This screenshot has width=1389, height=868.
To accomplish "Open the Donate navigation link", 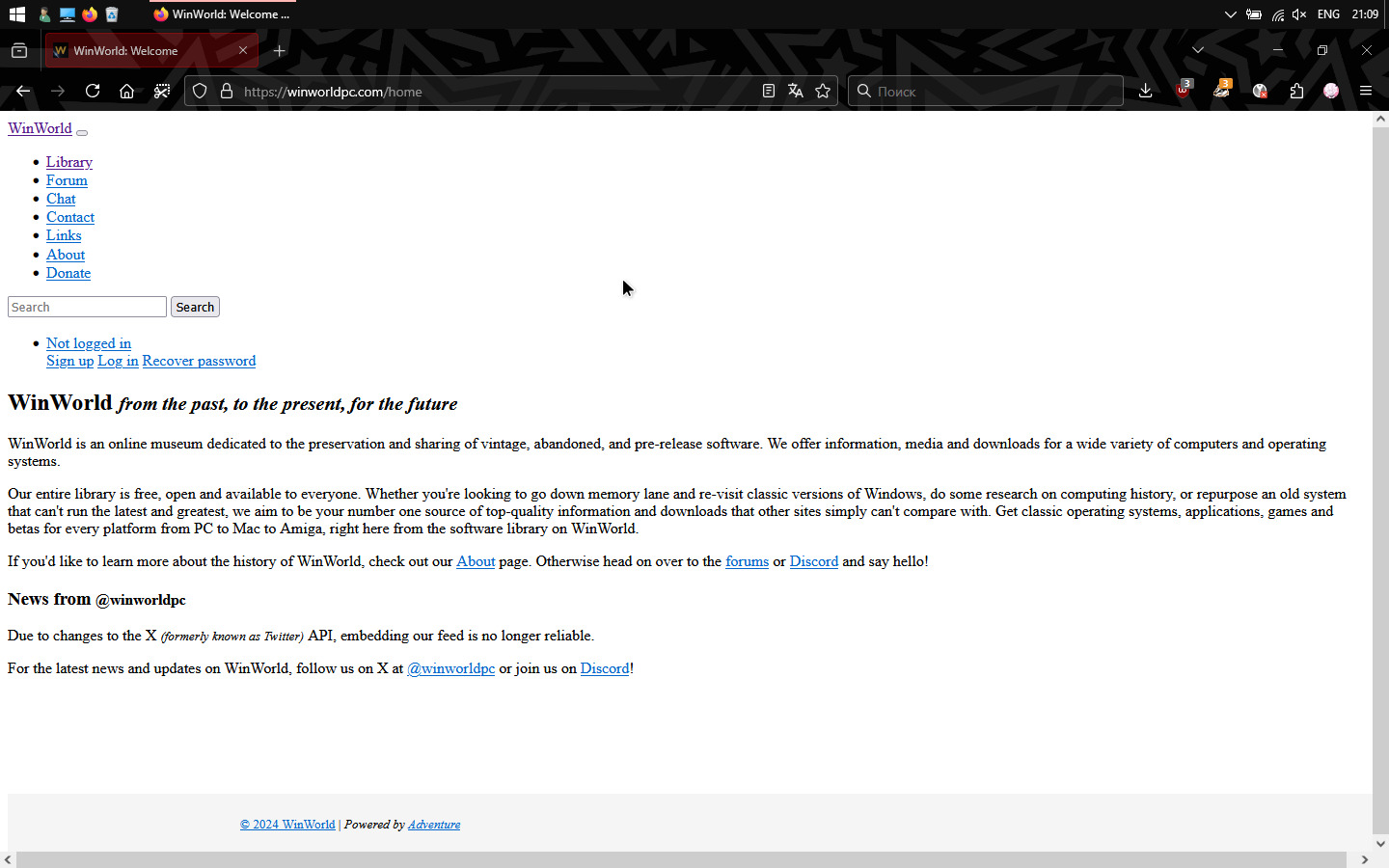I will (68, 273).
